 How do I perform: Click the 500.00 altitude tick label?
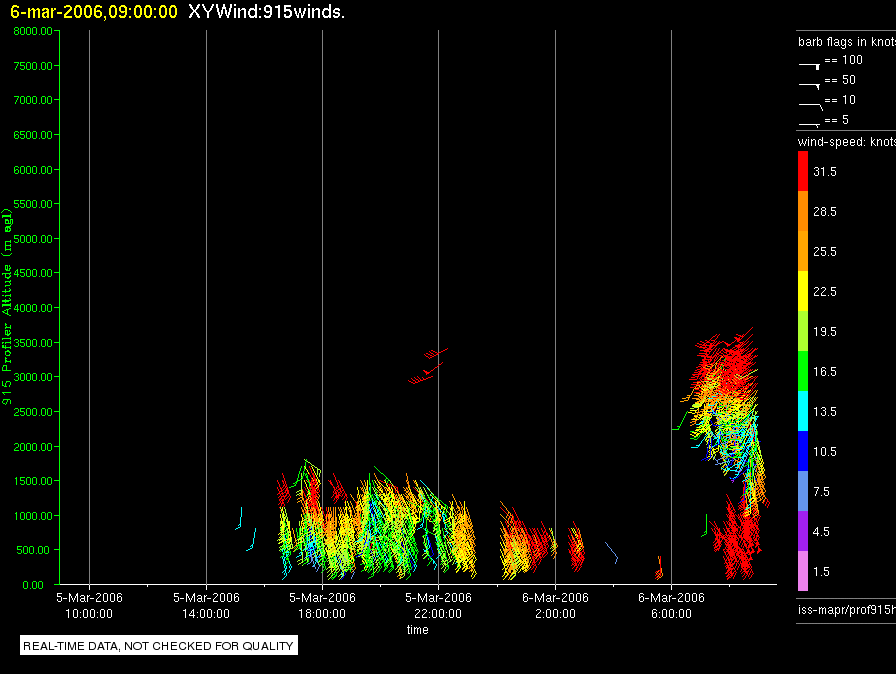[x=33, y=550]
